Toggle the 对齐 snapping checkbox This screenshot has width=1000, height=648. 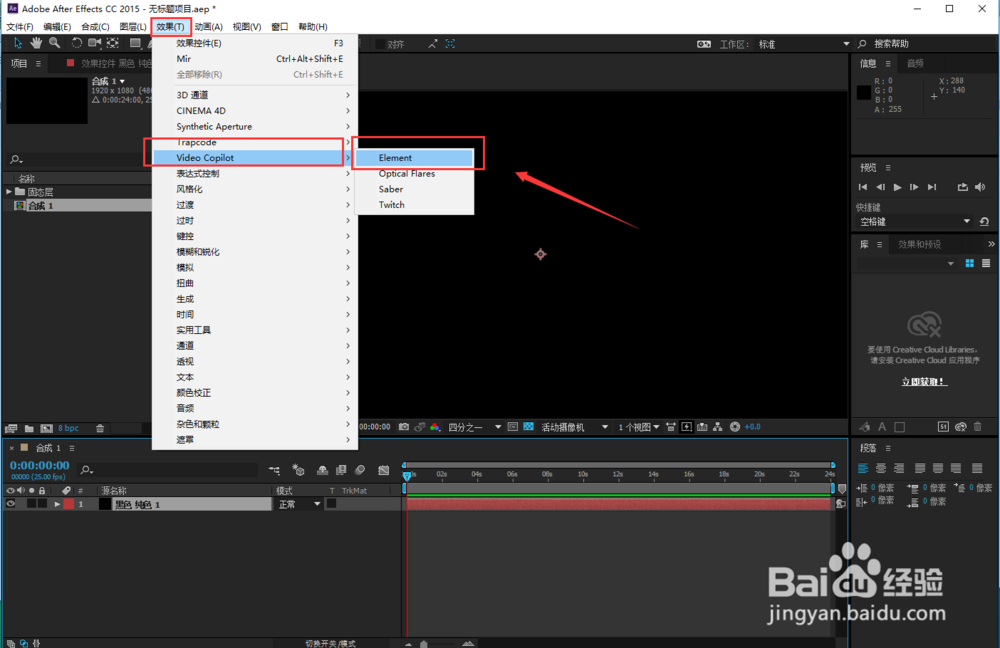(380, 44)
